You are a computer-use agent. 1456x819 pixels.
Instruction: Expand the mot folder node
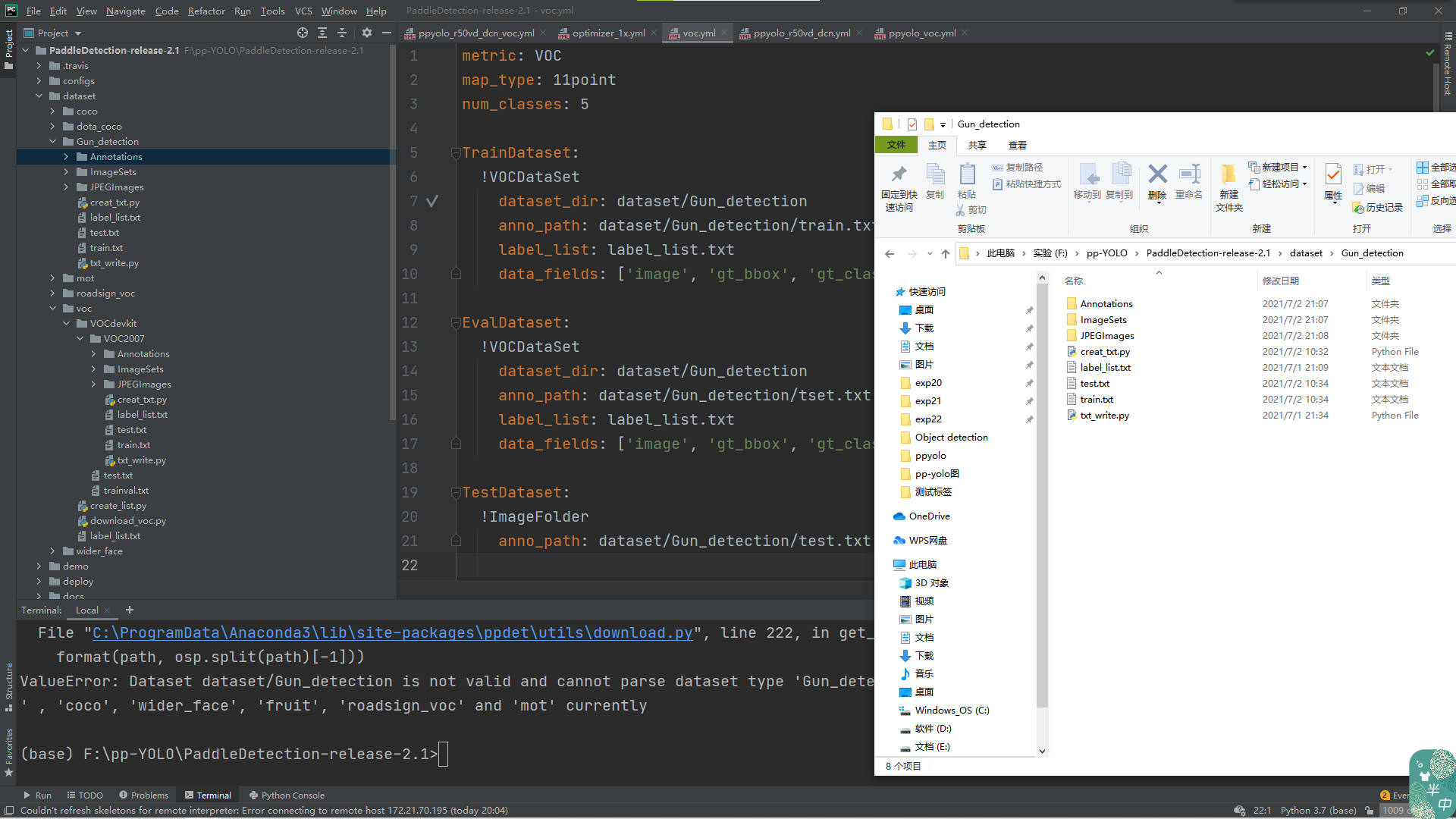tap(52, 278)
